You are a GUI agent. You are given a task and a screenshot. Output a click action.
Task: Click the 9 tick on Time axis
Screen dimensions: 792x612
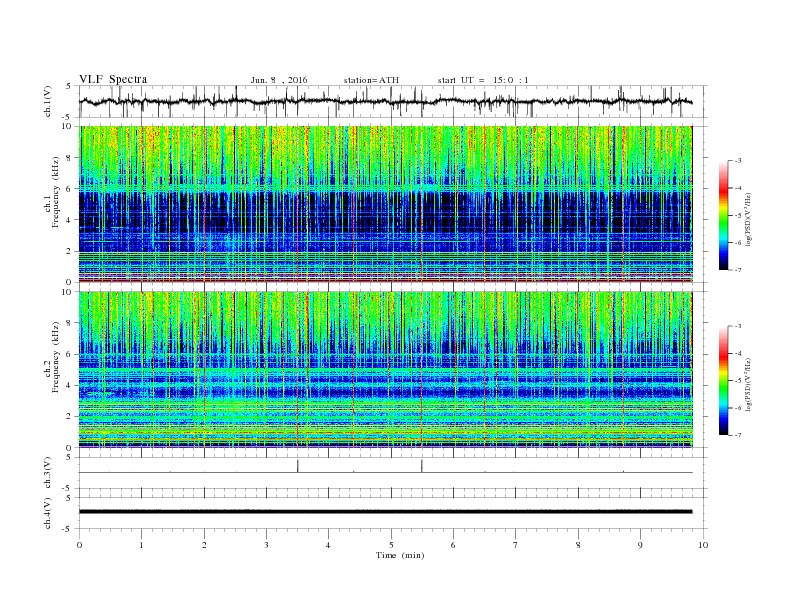(x=640, y=545)
